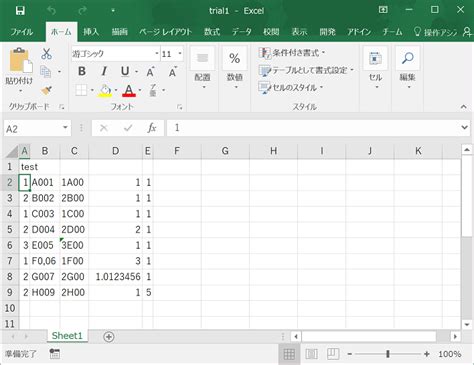Click the formula bar confirm checkmark
The image size is (474, 365).
coord(128,128)
